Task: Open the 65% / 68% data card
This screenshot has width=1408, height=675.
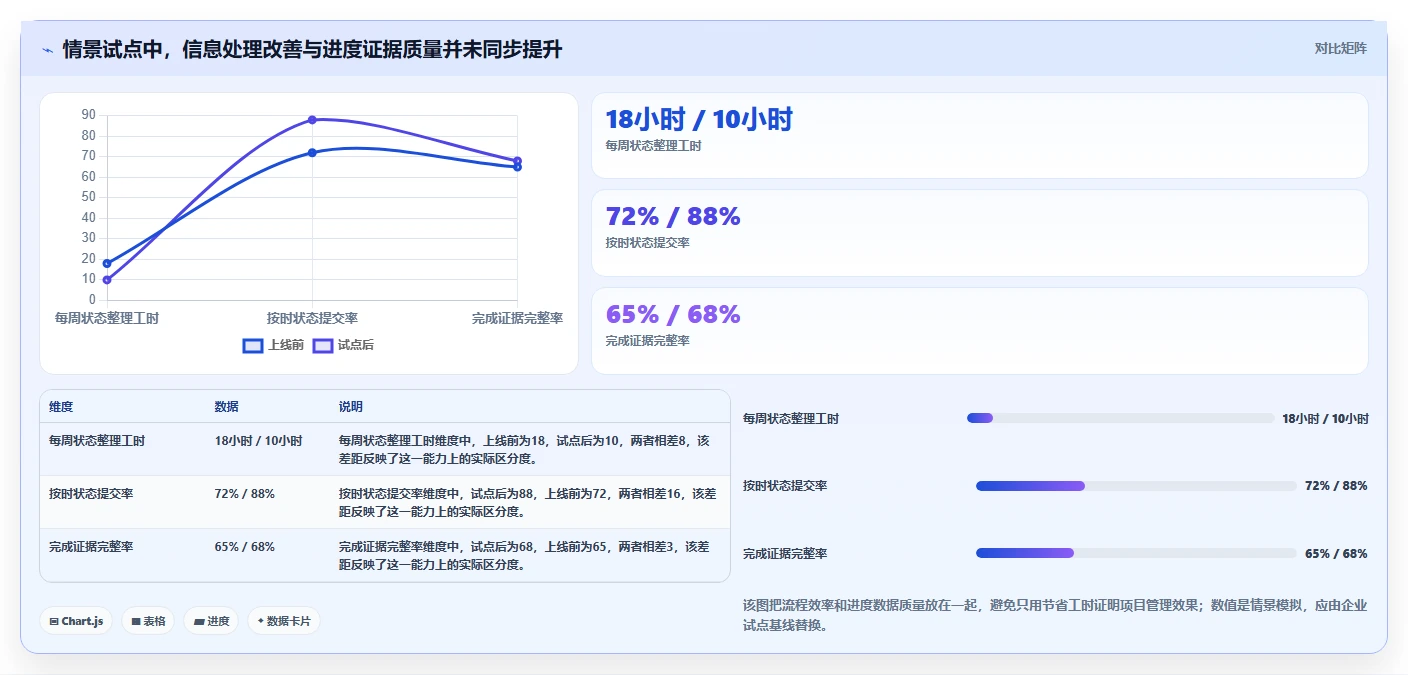Action: click(x=979, y=331)
